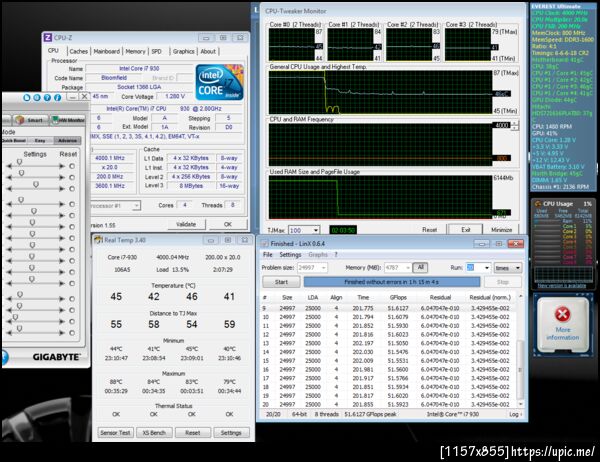Screen dimensions: 600x462
Task: Click the Validate button in CPU-Z
Action: click(x=186, y=224)
